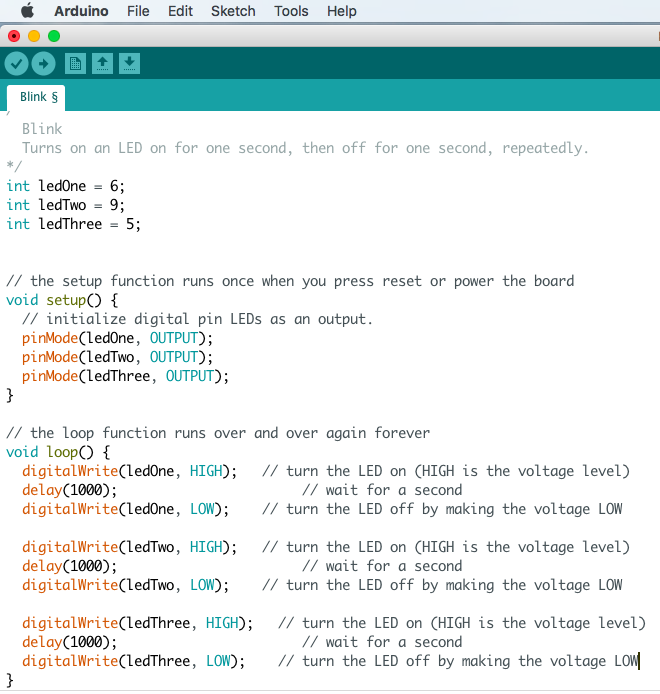Maximize the window with the green button

coord(54,36)
